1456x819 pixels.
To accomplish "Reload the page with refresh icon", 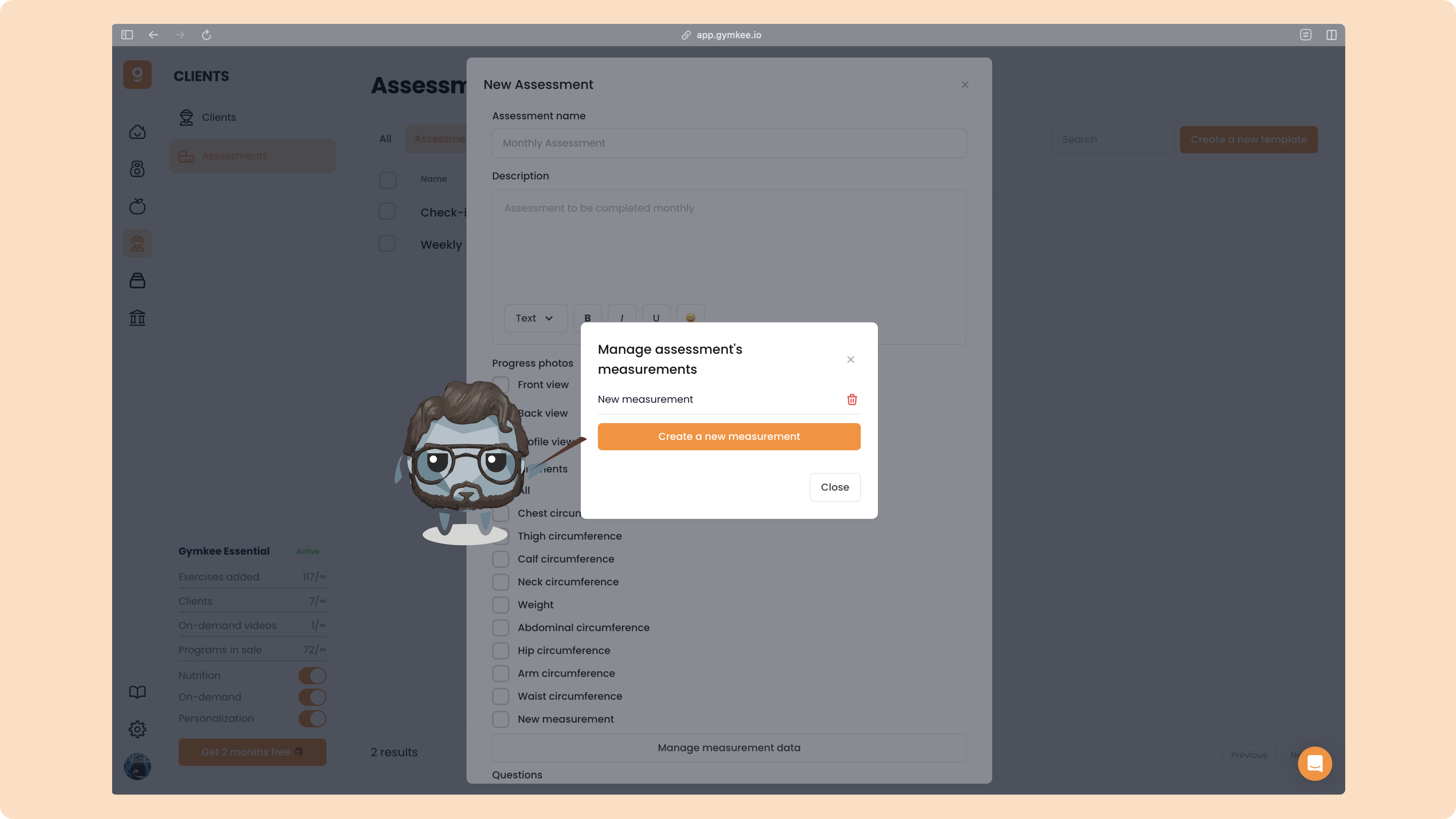I will click(x=206, y=35).
